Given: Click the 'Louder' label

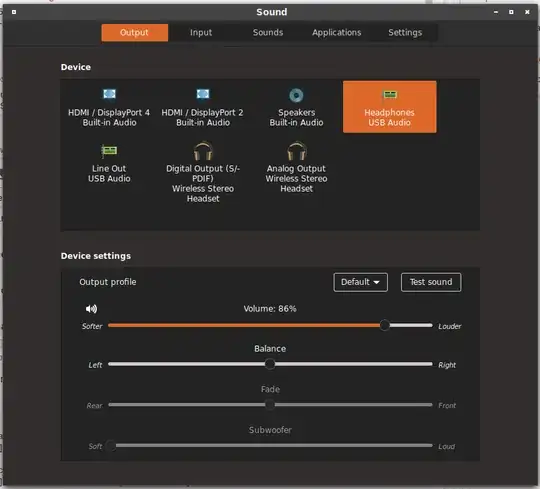Looking at the screenshot, I should tap(449, 326).
